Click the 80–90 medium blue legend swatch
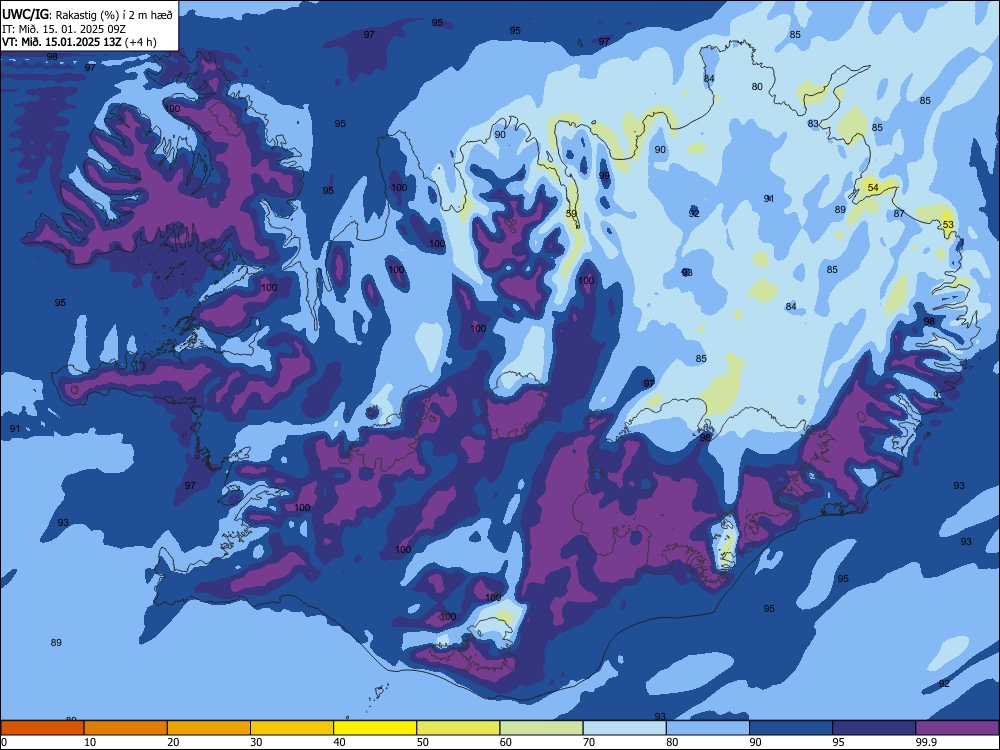The image size is (1000, 750). click(x=708, y=728)
